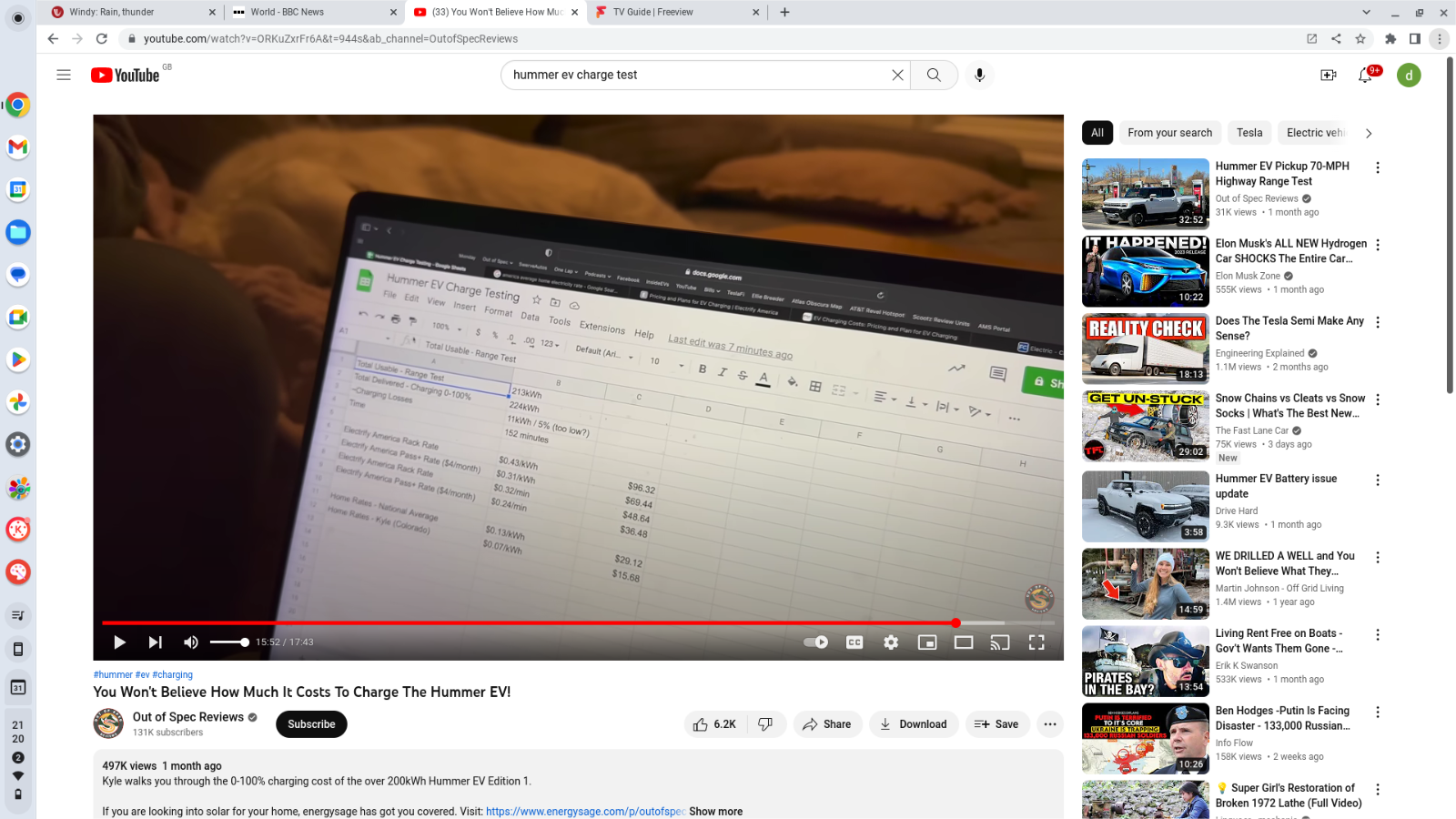1456x819 pixels.
Task: Like the video
Action: tap(715, 724)
